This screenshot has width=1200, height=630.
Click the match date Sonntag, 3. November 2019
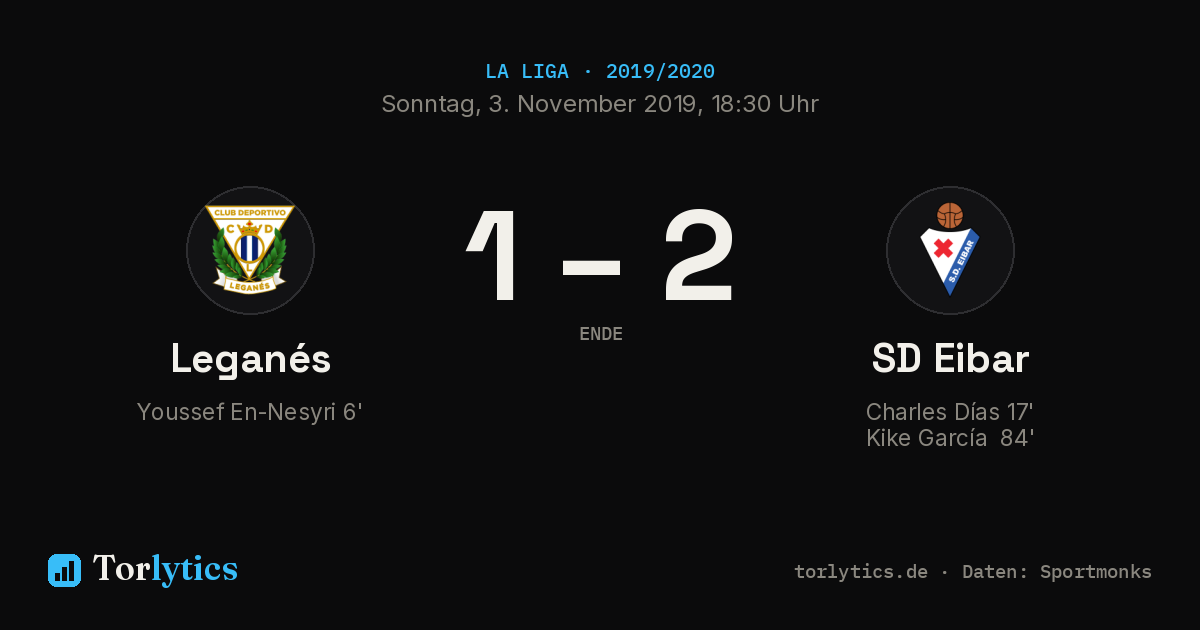tap(540, 104)
